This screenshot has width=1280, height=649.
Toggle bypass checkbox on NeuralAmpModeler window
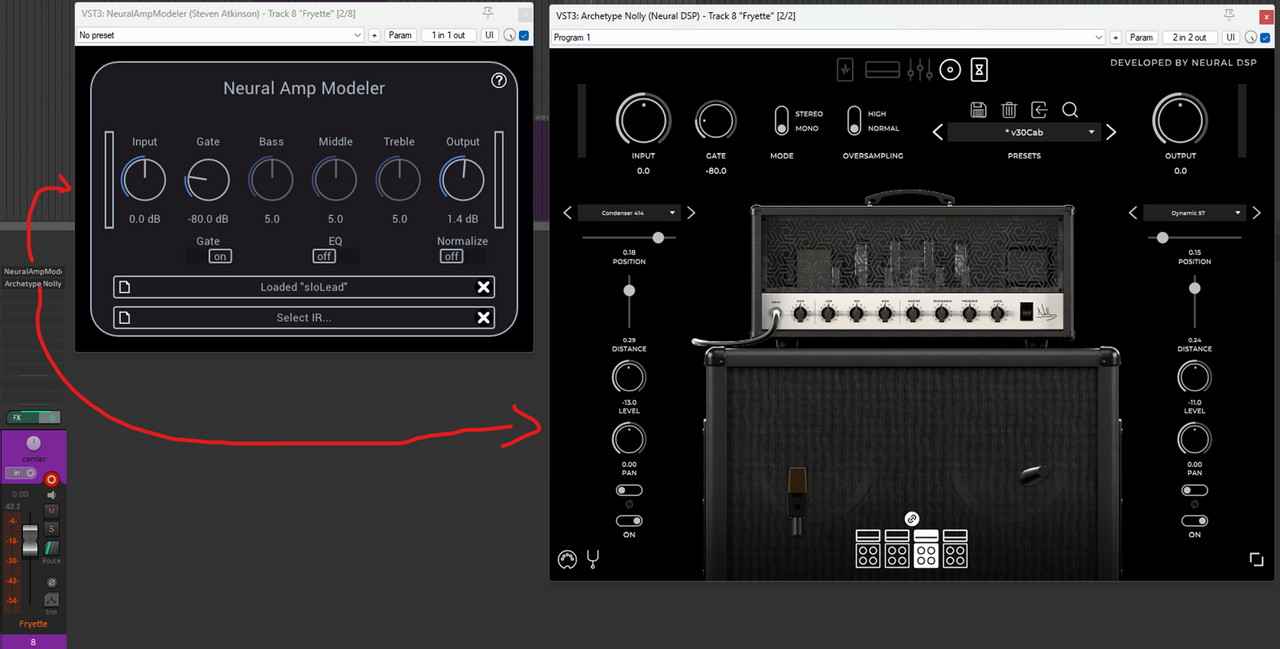point(525,35)
